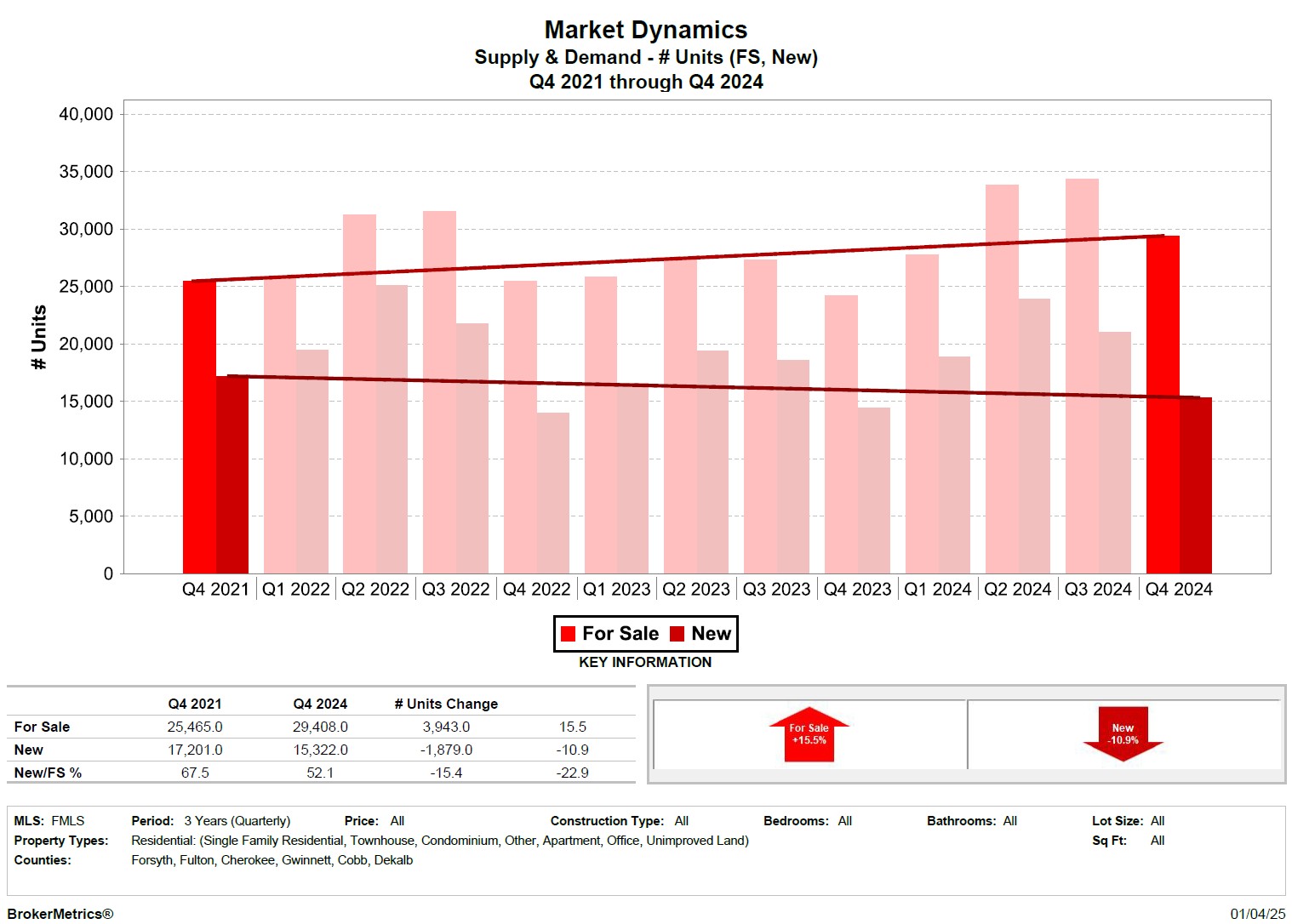Click the Q1 2024 x-axis label
1292x924 pixels.
pos(937,590)
